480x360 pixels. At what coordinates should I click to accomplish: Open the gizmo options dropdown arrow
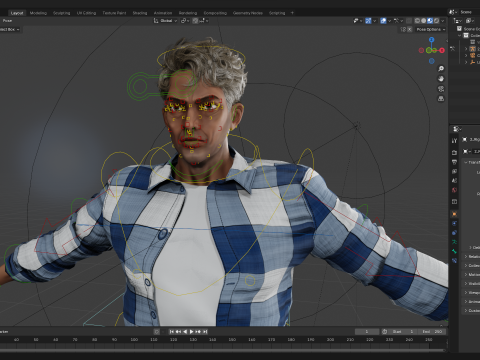coord(375,21)
